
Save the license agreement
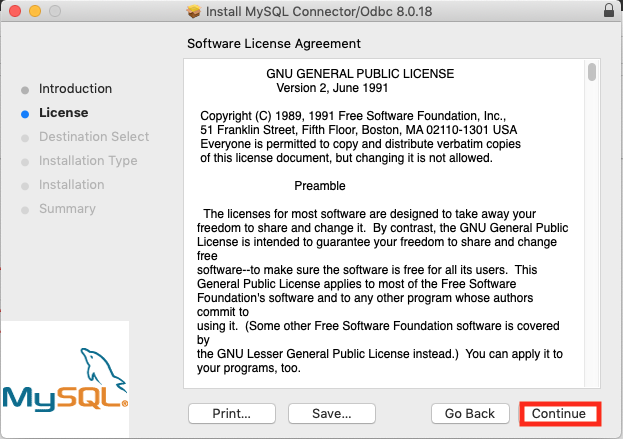click(332, 414)
